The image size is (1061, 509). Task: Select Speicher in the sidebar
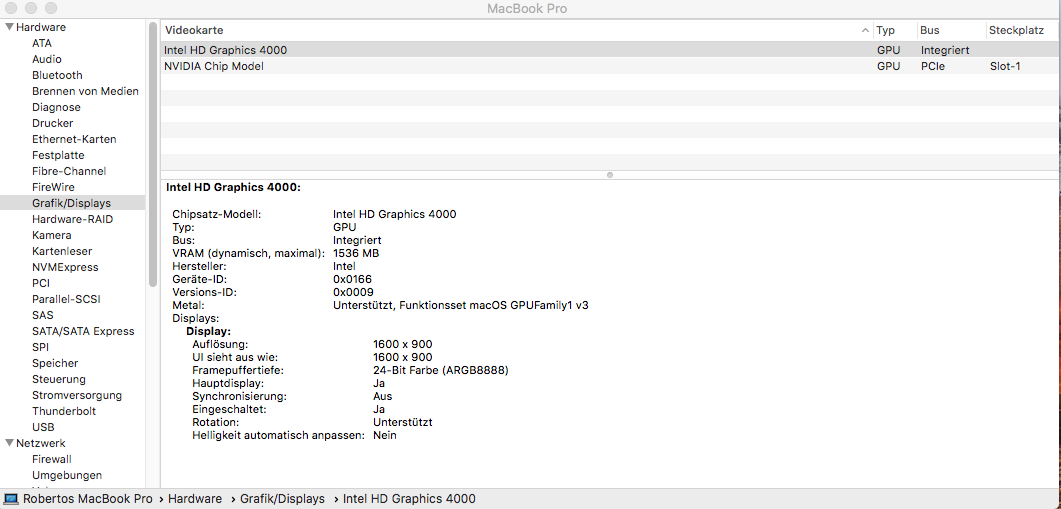(55, 363)
